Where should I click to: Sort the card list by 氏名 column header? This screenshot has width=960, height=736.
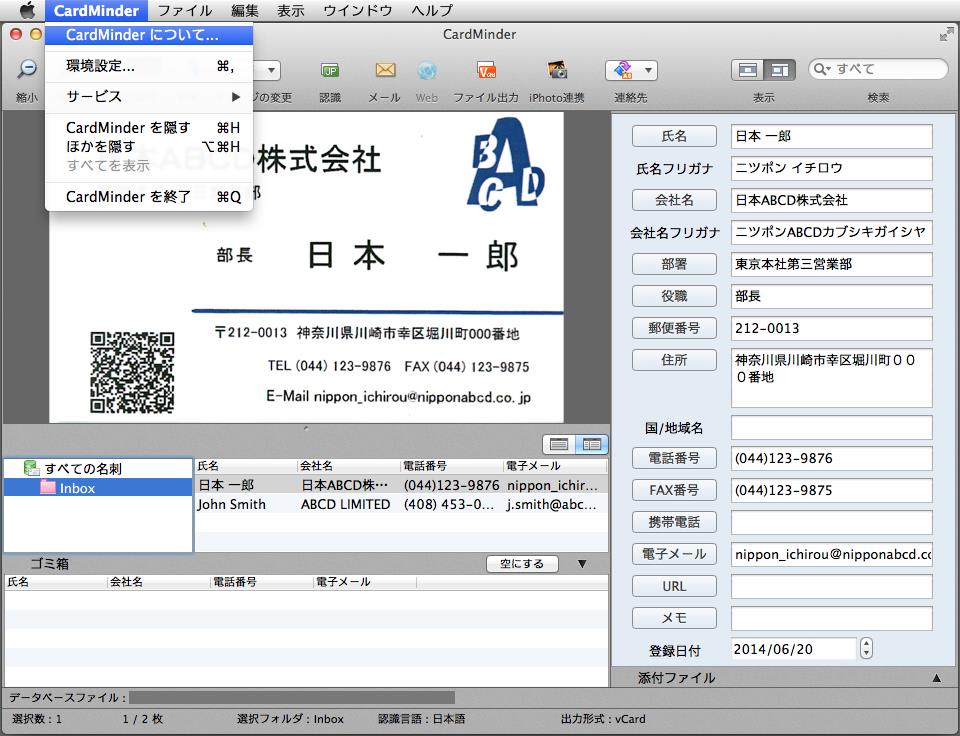[246, 466]
